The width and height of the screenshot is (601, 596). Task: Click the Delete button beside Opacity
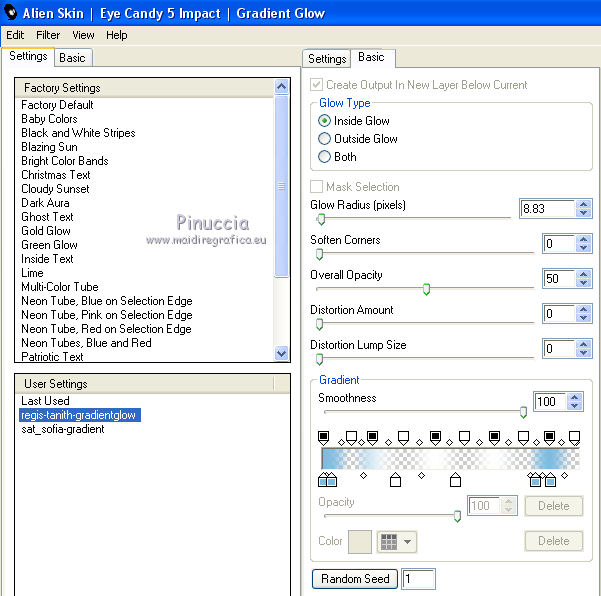pyautogui.click(x=554, y=506)
